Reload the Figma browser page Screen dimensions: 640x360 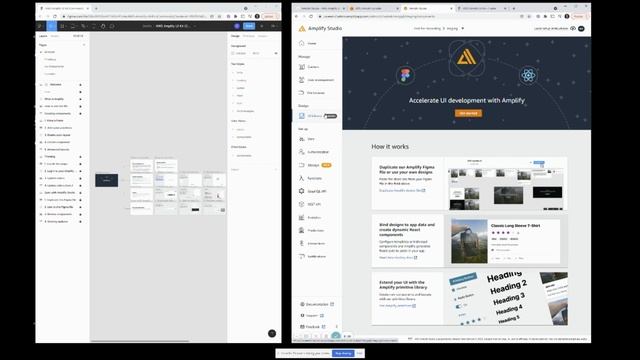coord(55,16)
